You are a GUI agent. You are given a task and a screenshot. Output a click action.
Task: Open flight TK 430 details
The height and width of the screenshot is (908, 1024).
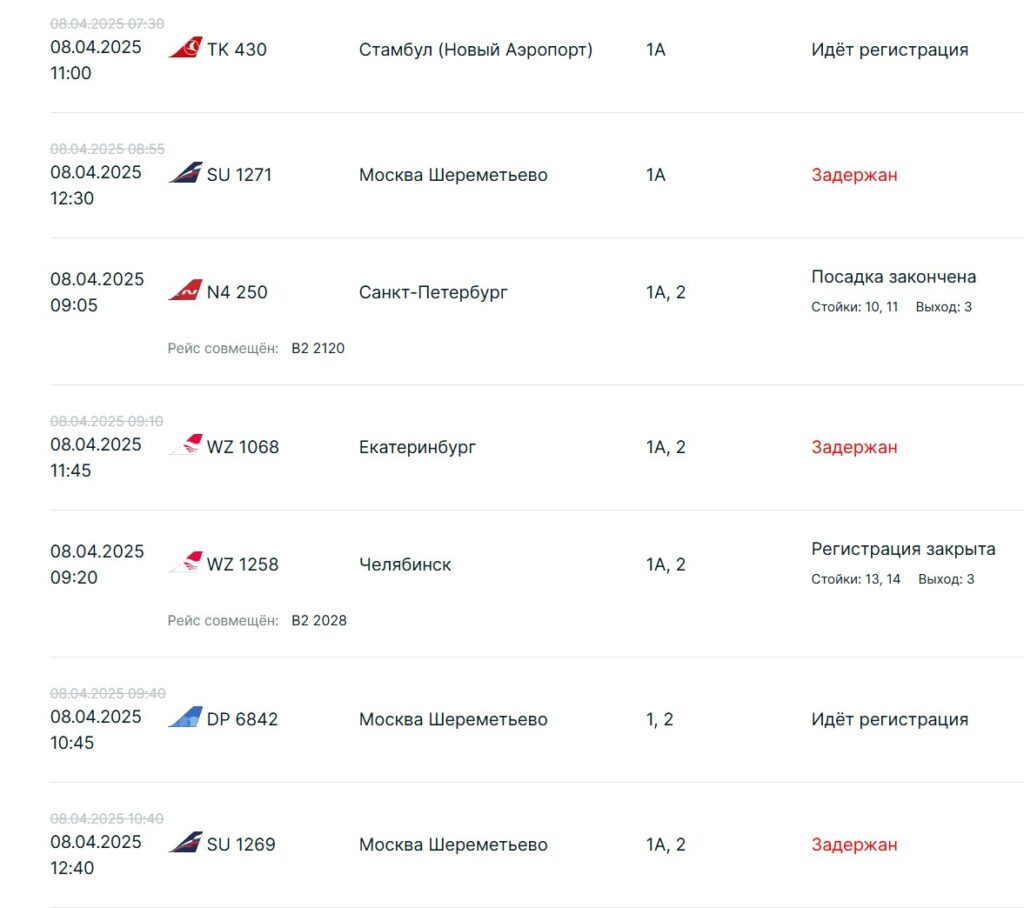pyautogui.click(x=237, y=49)
